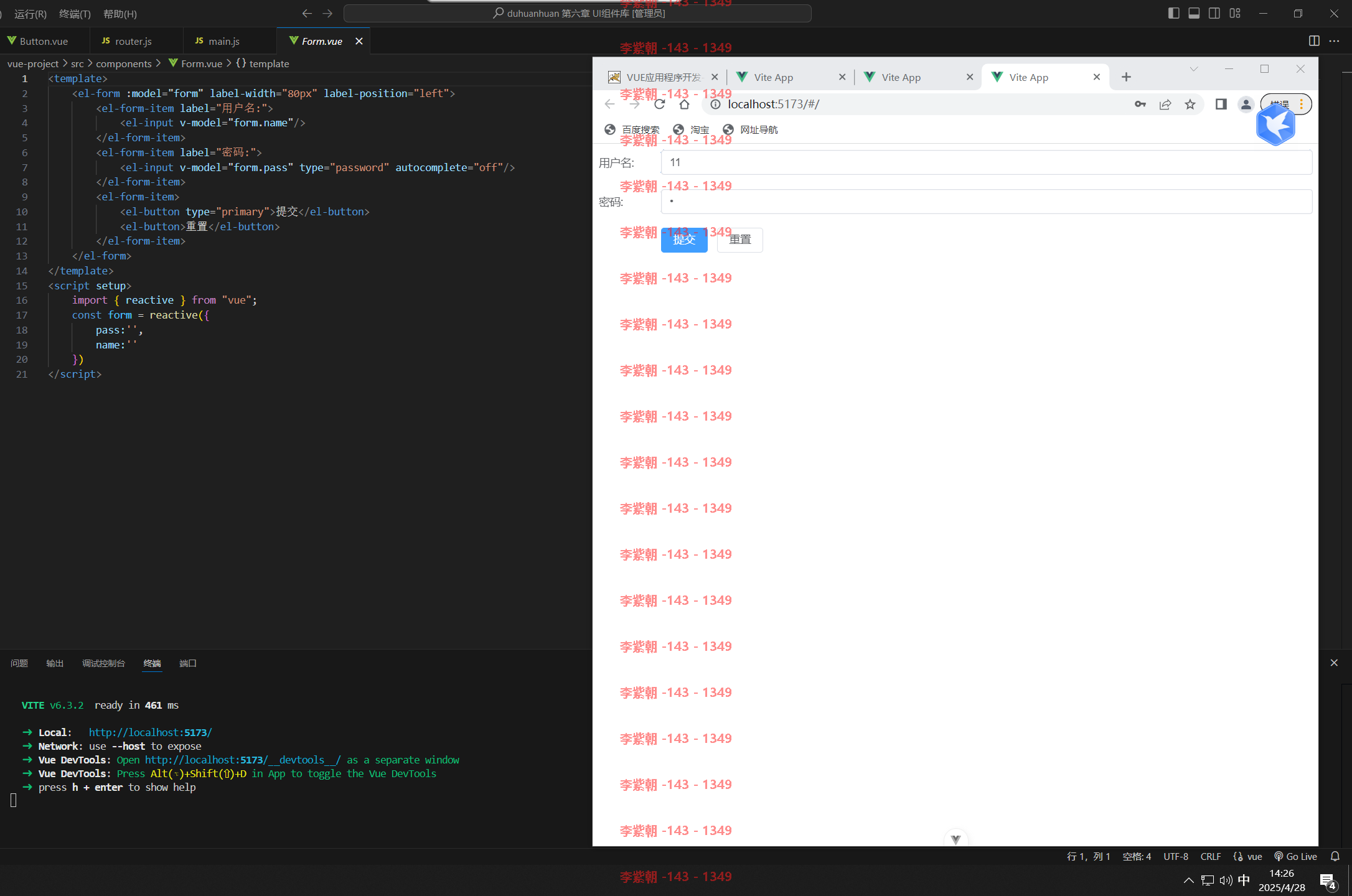Image resolution: width=1352 pixels, height=896 pixels.
Task: Open 淘宝 bookmark
Action: click(692, 129)
